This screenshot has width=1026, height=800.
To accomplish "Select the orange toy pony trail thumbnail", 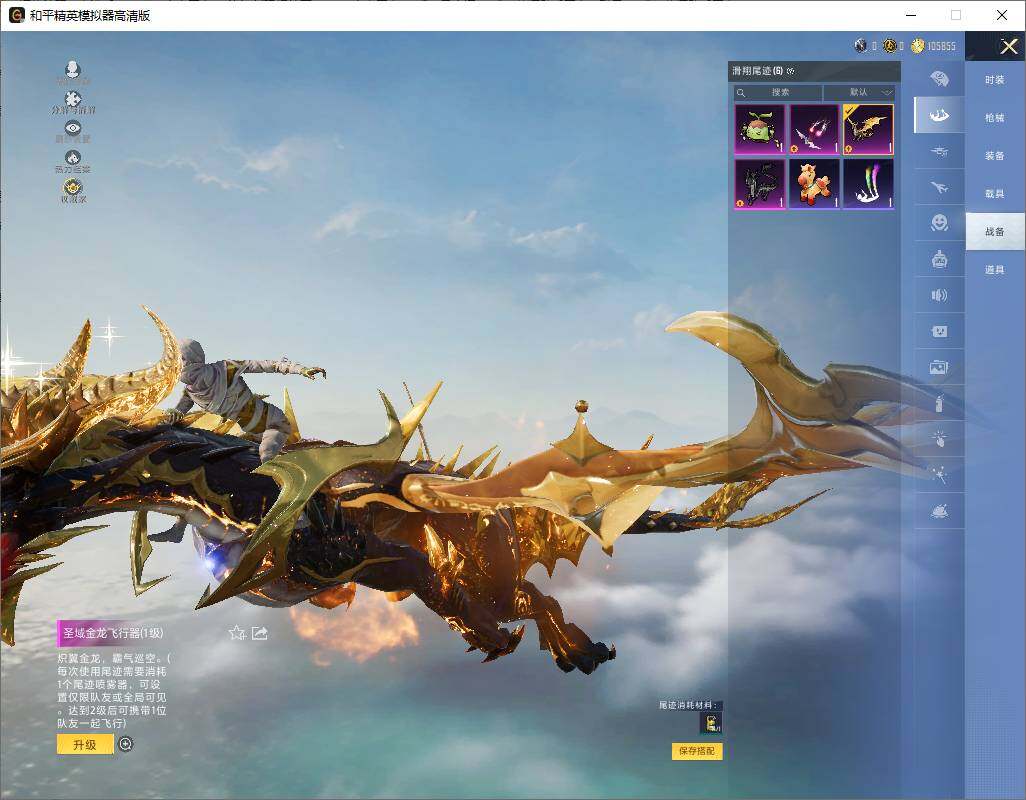I will click(814, 184).
